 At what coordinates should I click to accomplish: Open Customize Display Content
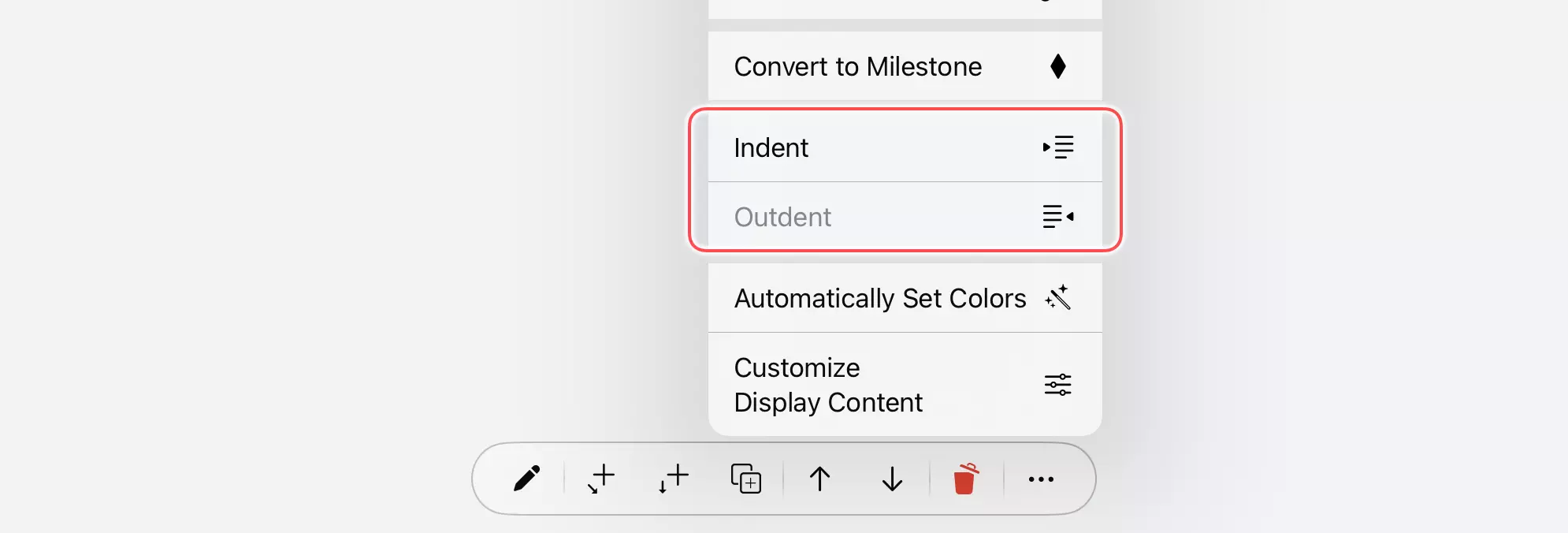coord(828,384)
